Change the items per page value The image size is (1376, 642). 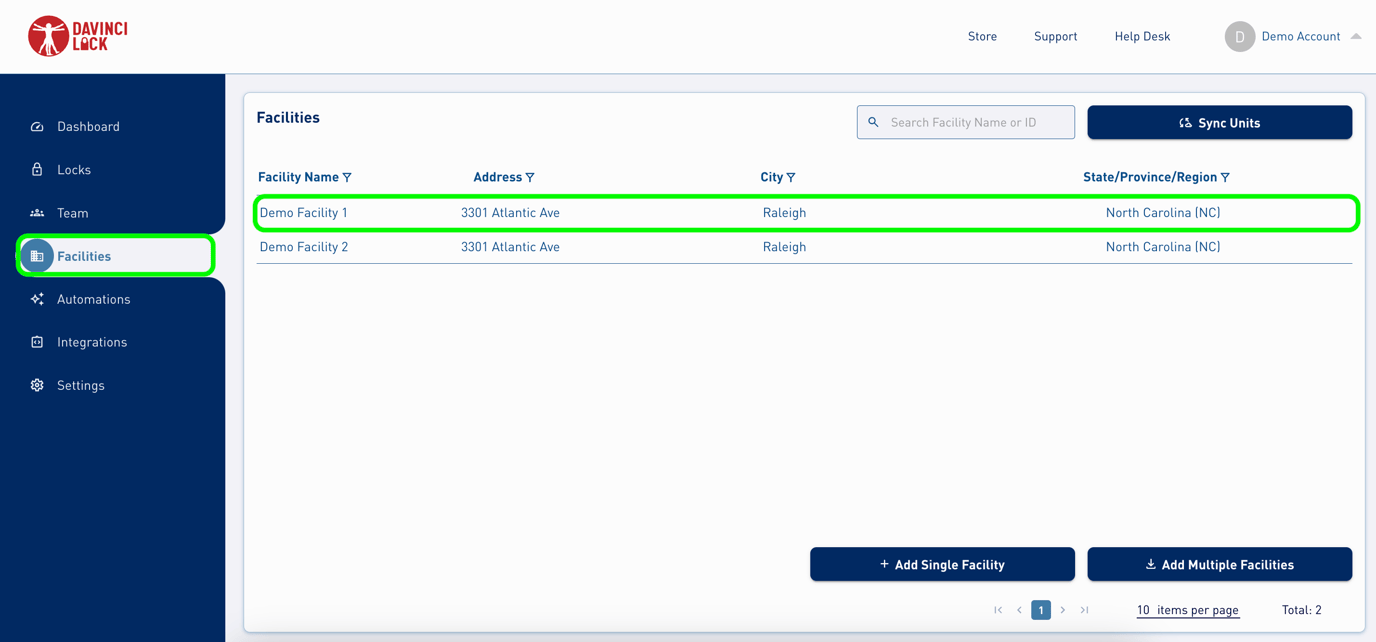1187,610
